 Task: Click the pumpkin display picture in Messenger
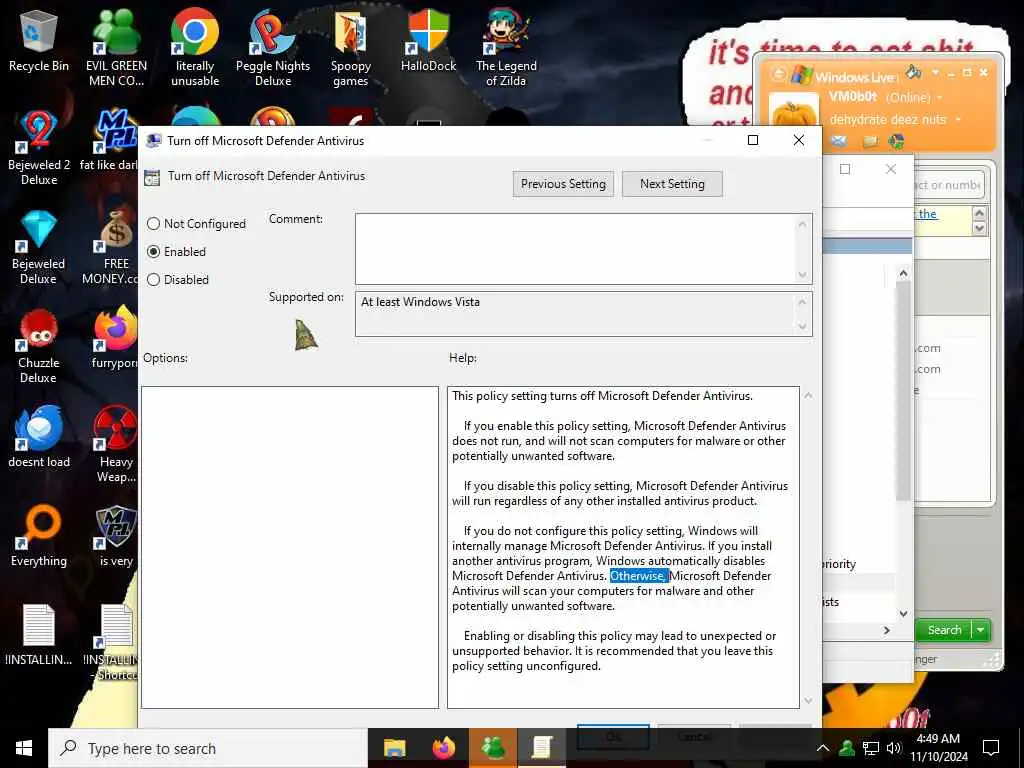pyautogui.click(x=794, y=112)
